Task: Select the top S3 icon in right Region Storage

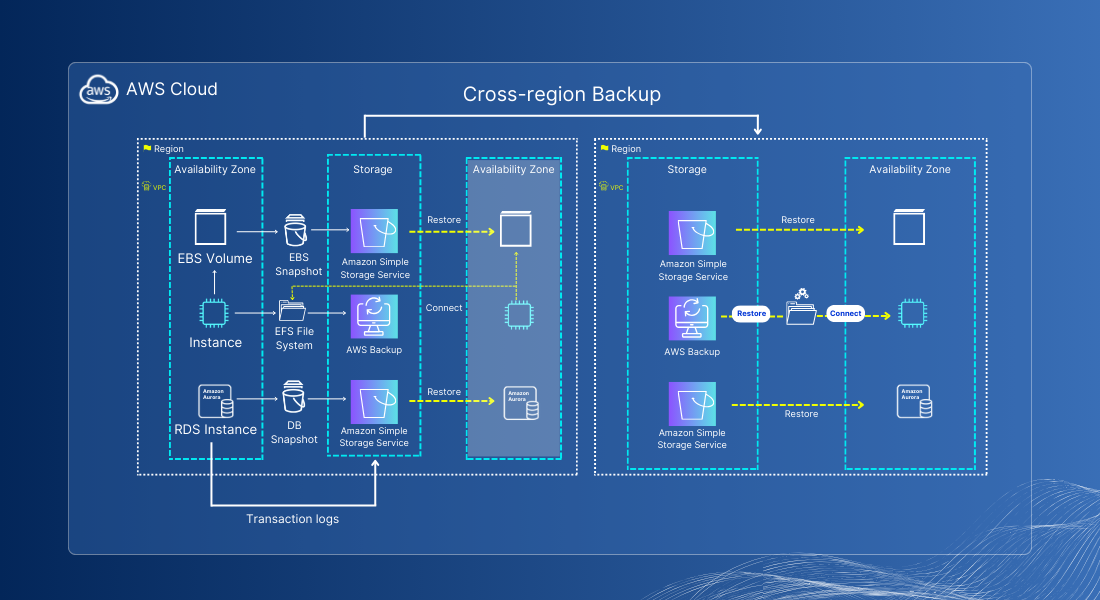Action: coord(692,233)
